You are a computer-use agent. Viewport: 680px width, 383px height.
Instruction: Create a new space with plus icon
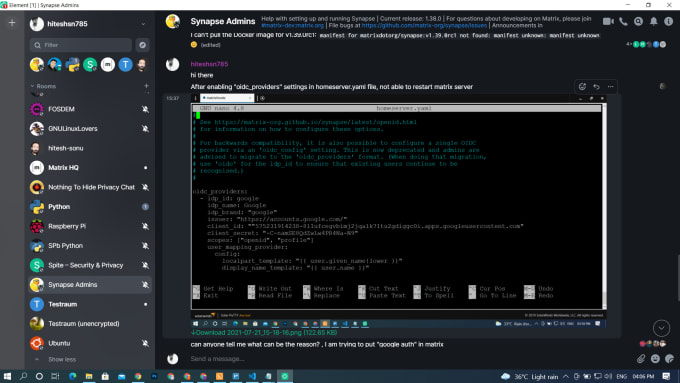[12, 23]
